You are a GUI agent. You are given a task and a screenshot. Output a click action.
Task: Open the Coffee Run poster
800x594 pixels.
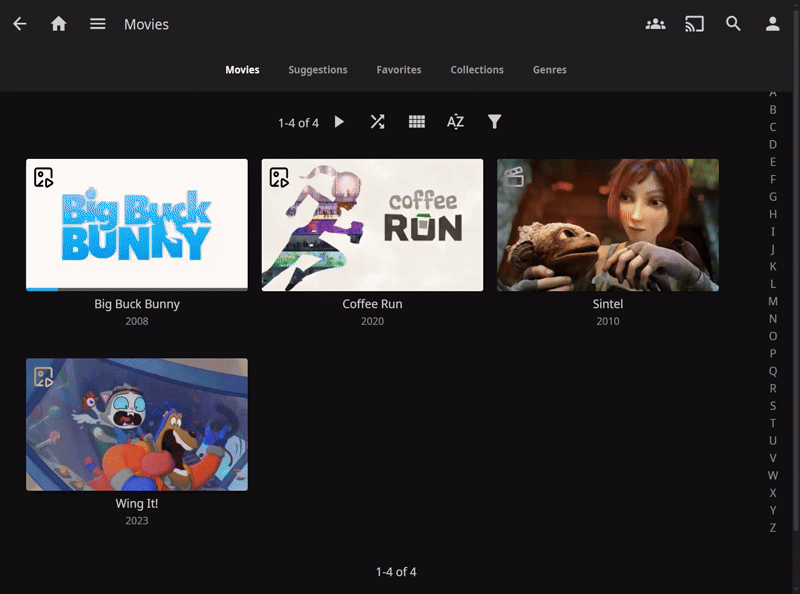click(x=372, y=225)
